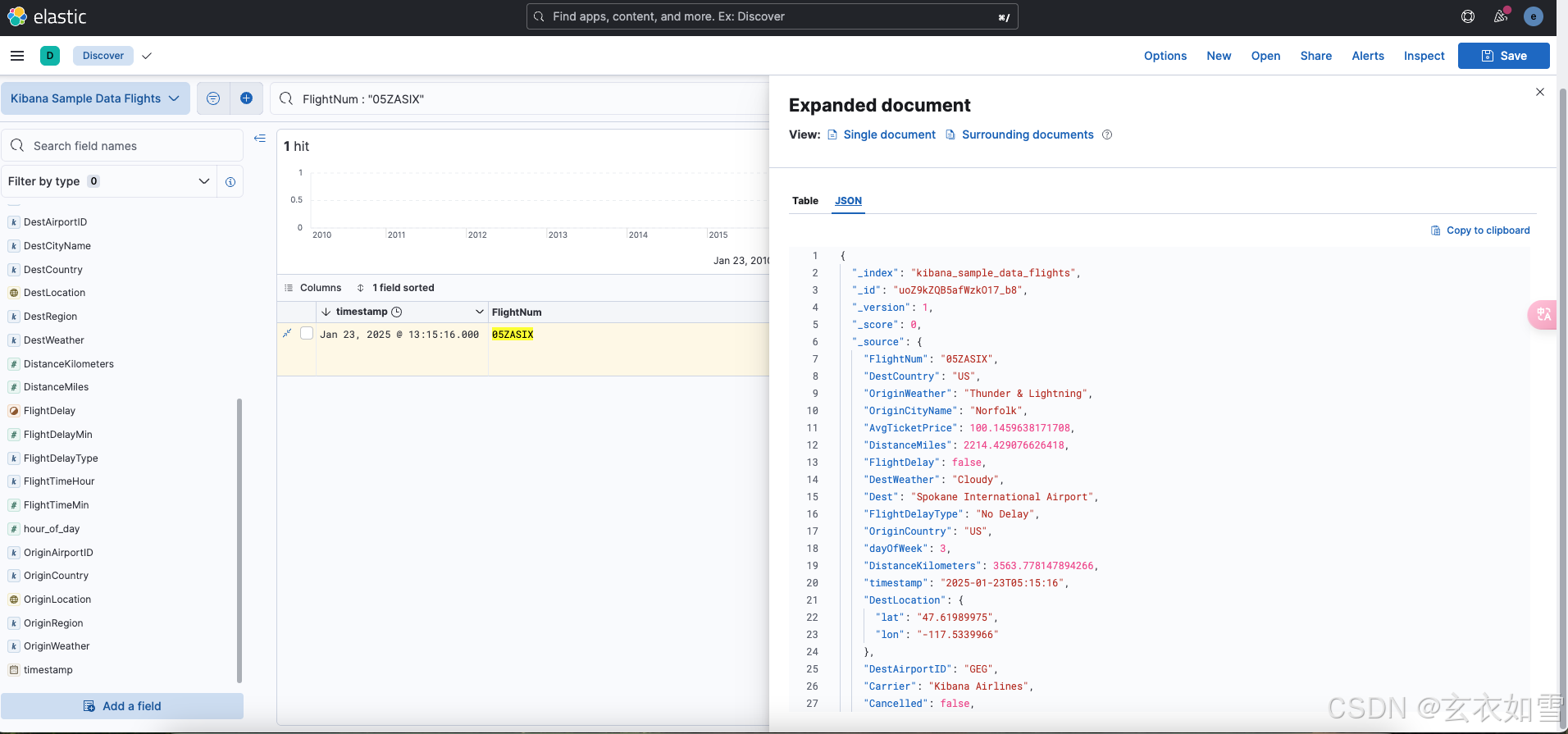Select the FlightTimeHour field
Viewport: 1568px width, 734px height.
(59, 481)
